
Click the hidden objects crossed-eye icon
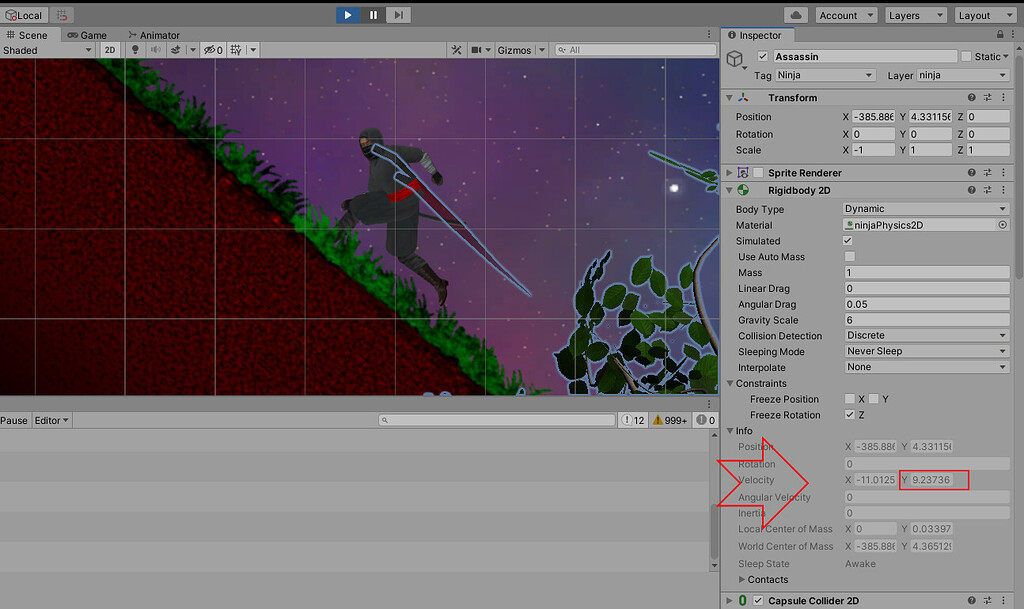[208, 49]
